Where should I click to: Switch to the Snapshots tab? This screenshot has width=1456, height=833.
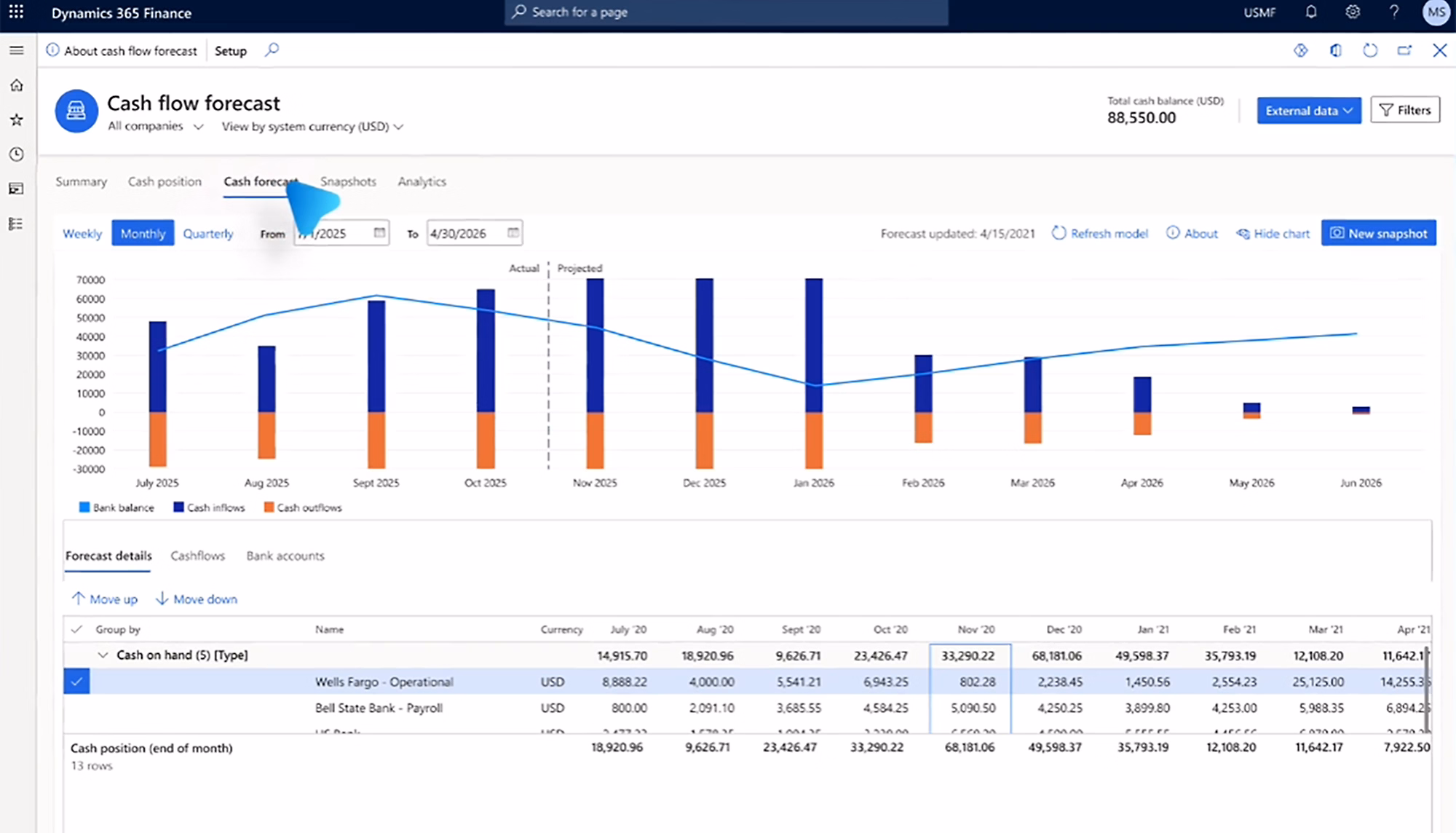(x=348, y=181)
